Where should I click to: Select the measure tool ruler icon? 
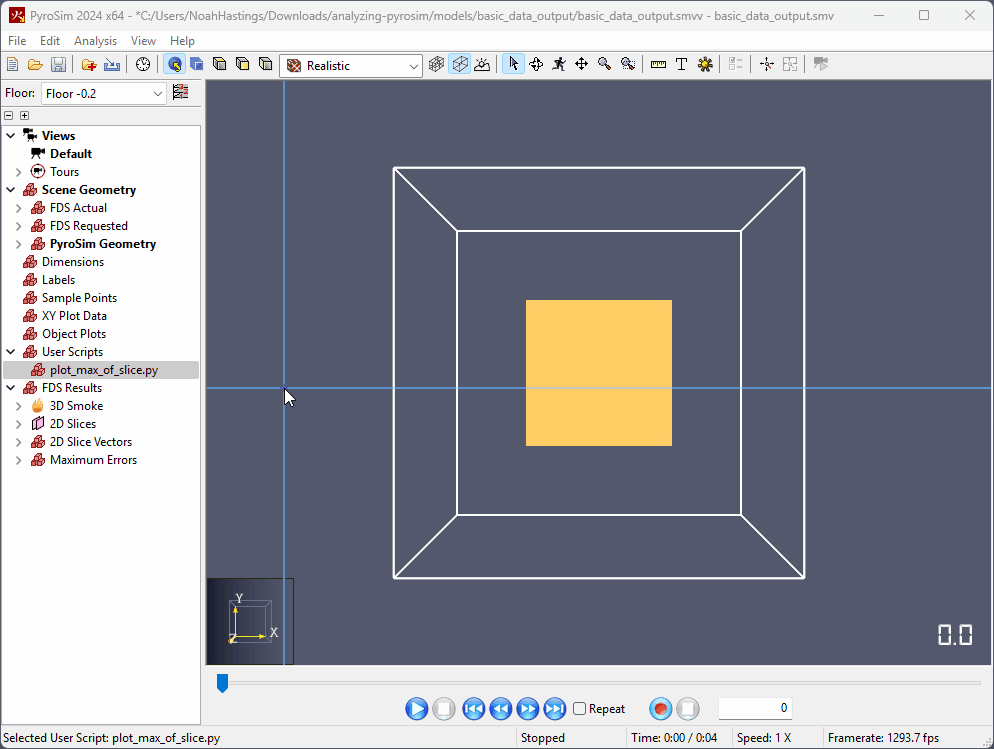(658, 65)
